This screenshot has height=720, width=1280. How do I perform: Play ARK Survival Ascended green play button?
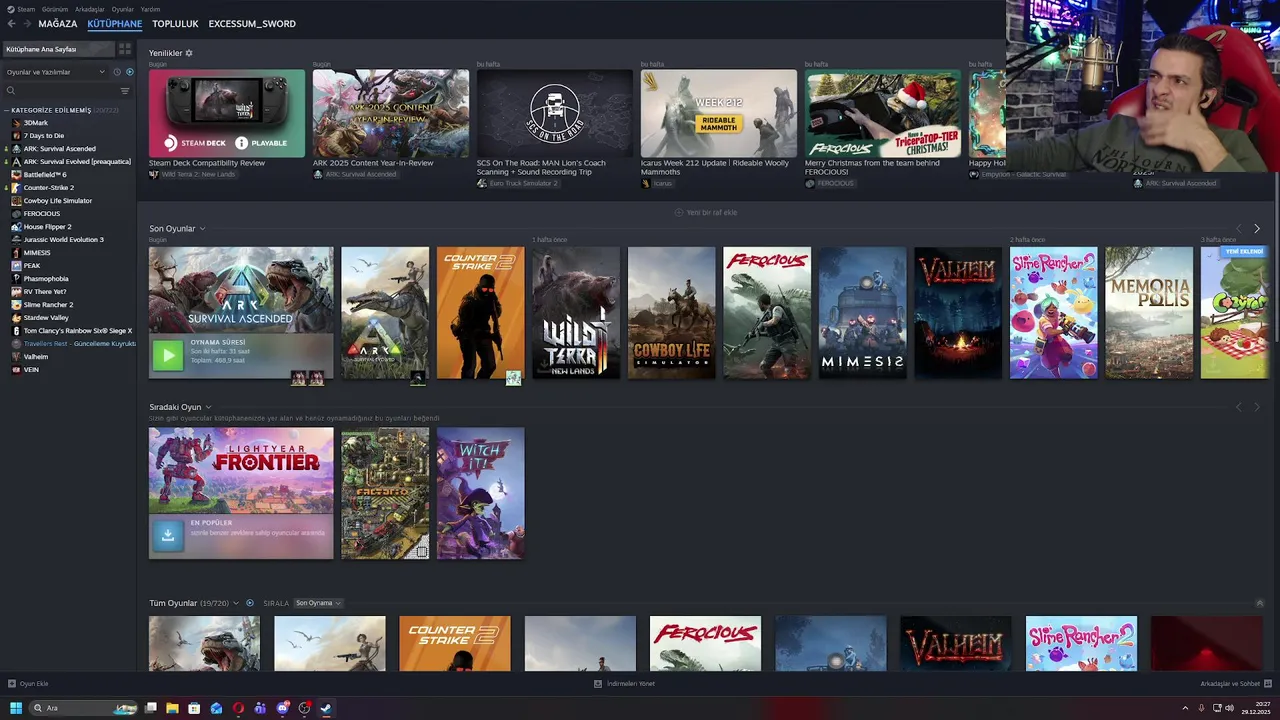tap(168, 354)
